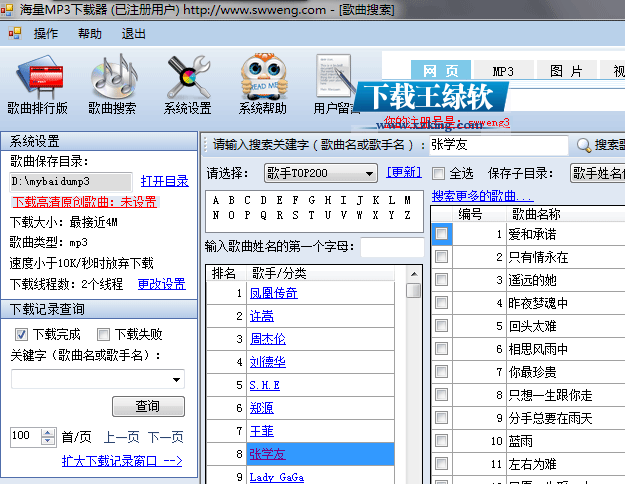
Task: Uncheck the 下载完成 checkbox
Action: 21,334
